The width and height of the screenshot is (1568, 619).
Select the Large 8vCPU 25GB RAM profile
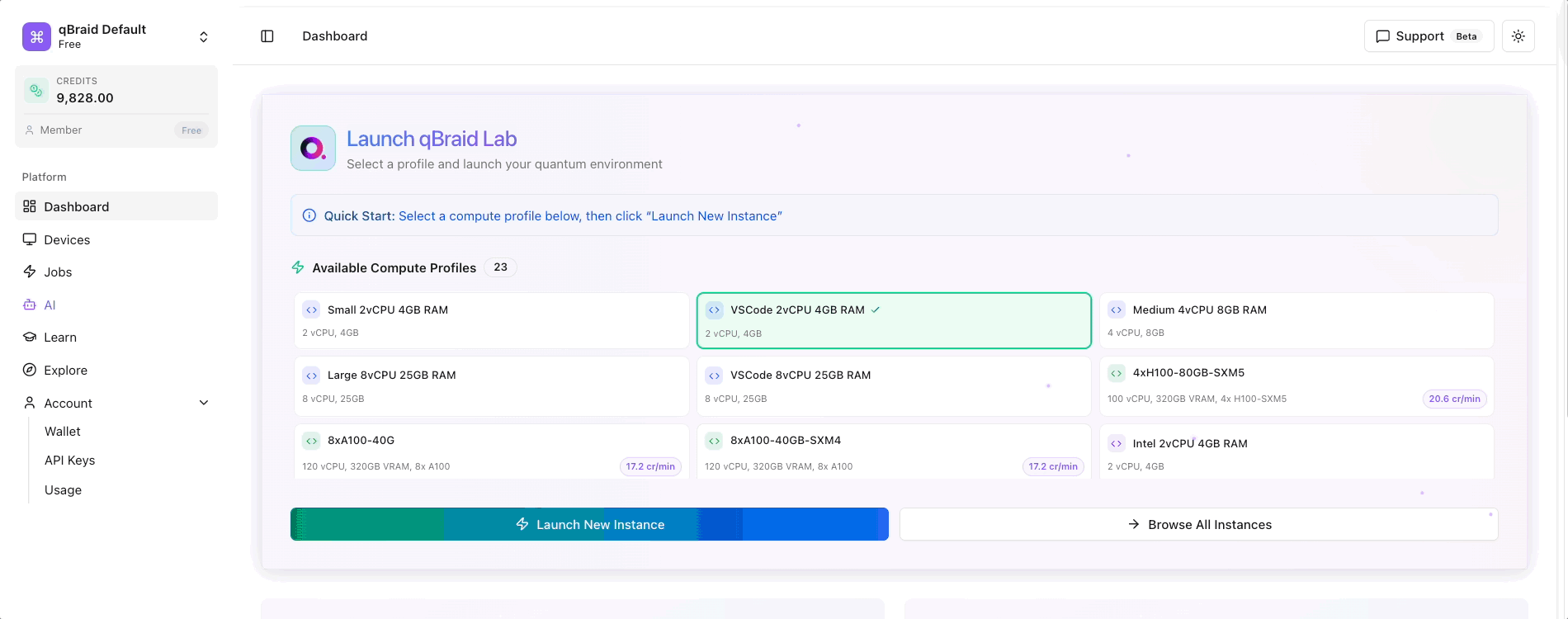(492, 386)
